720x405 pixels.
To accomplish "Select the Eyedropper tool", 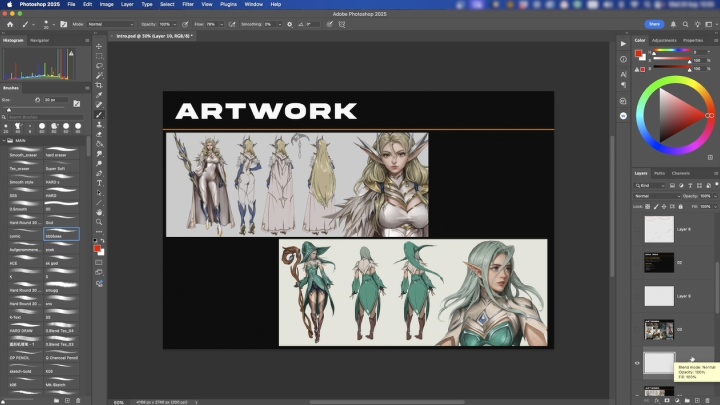I will click(x=99, y=95).
